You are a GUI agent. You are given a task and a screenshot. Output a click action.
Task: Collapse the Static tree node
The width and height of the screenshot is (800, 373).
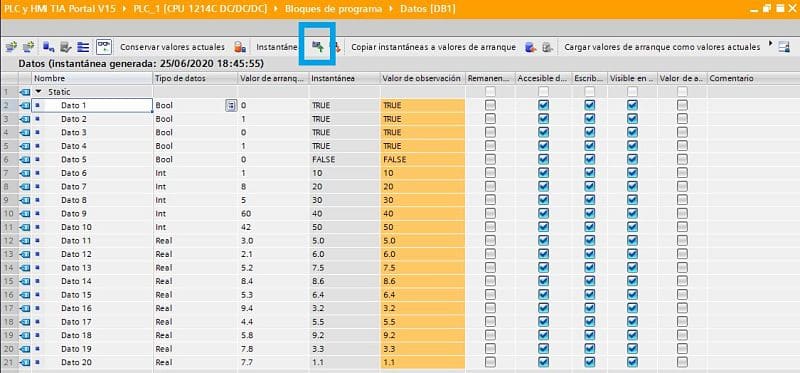(38, 92)
